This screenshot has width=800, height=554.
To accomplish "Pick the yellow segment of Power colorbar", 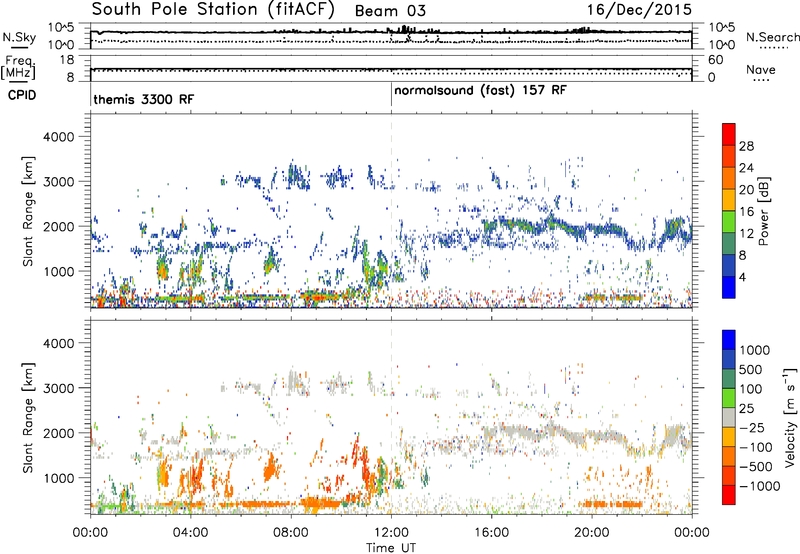I will (729, 200).
